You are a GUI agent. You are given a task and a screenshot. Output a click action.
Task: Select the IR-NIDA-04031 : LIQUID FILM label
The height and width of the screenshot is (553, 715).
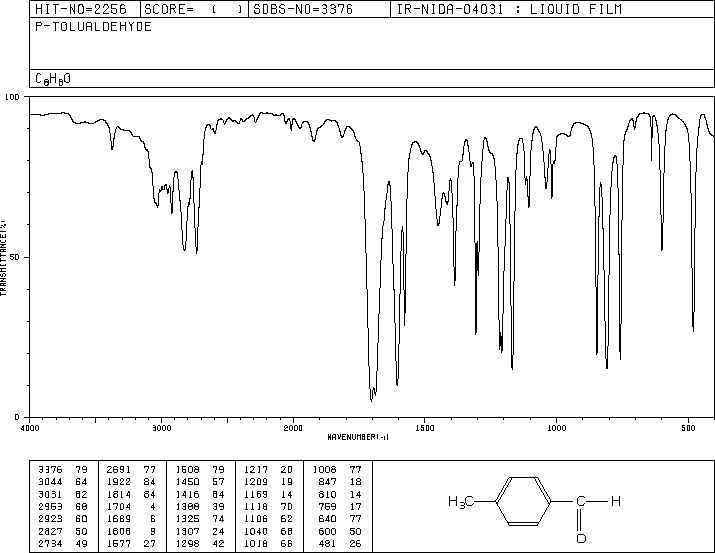pyautogui.click(x=509, y=9)
